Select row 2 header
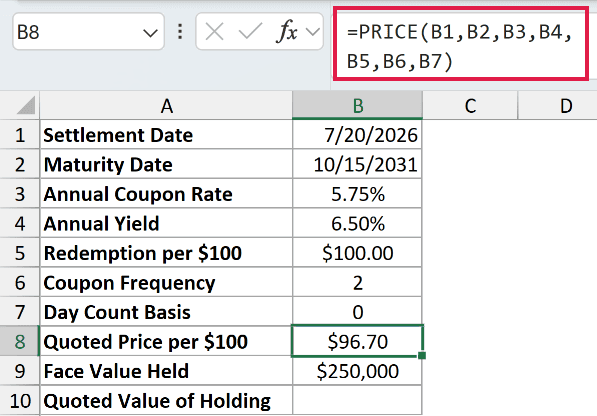 20,164
